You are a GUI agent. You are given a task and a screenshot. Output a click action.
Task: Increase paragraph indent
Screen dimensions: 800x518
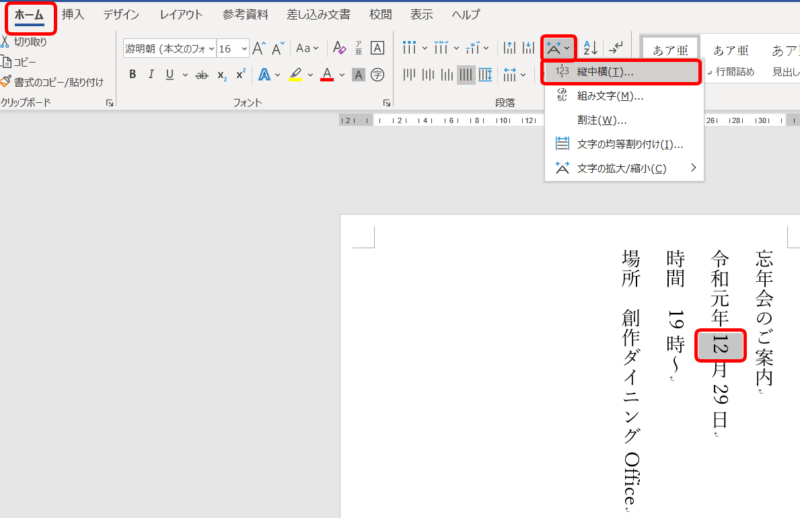(528, 48)
